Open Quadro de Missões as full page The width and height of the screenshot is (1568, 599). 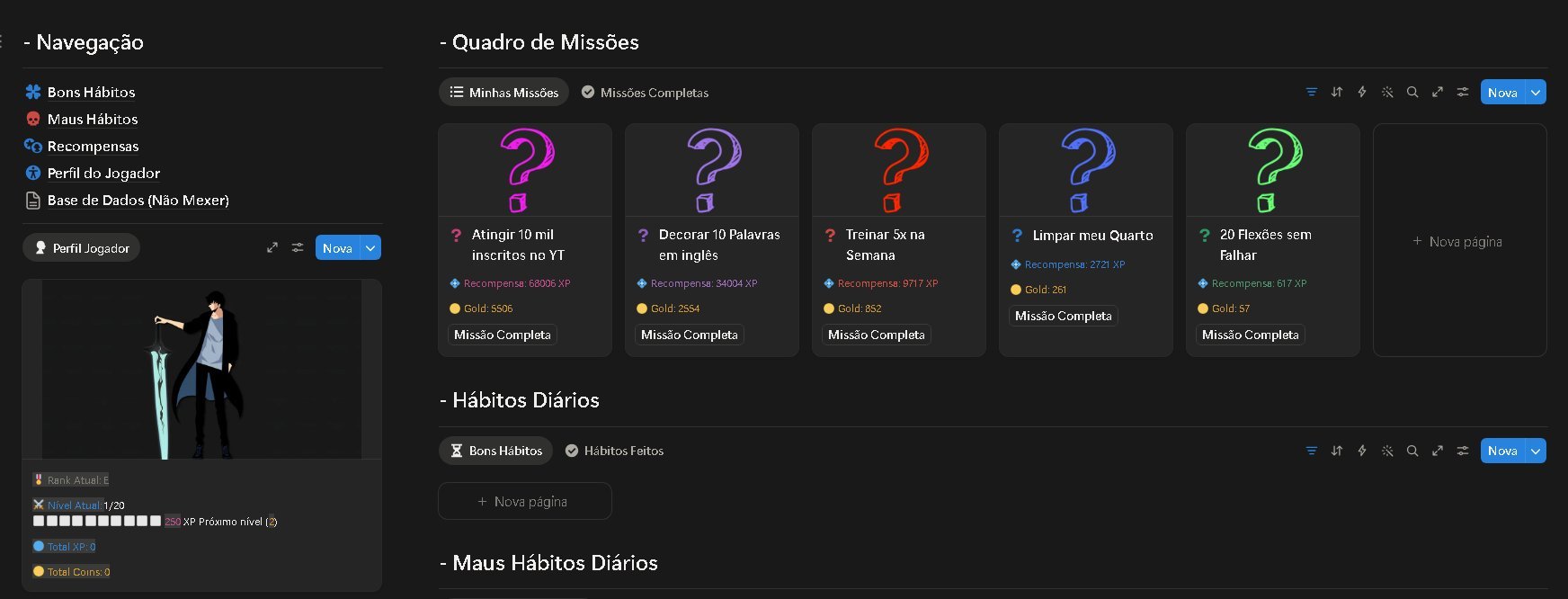tap(1438, 92)
